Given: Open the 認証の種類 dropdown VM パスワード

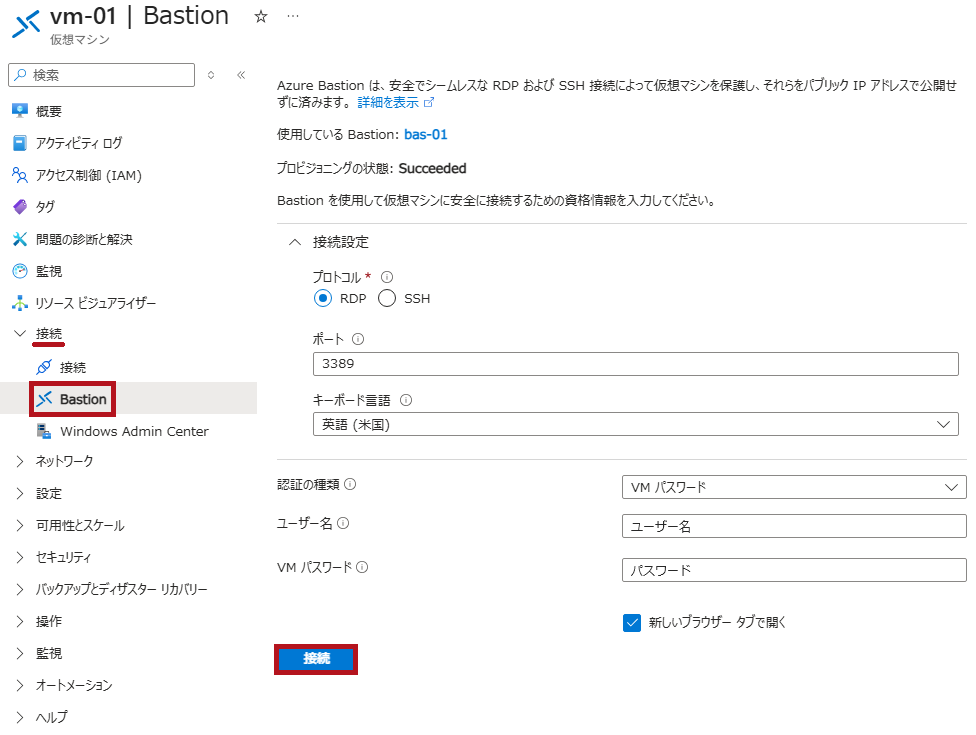Looking at the screenshot, I should tap(794, 487).
